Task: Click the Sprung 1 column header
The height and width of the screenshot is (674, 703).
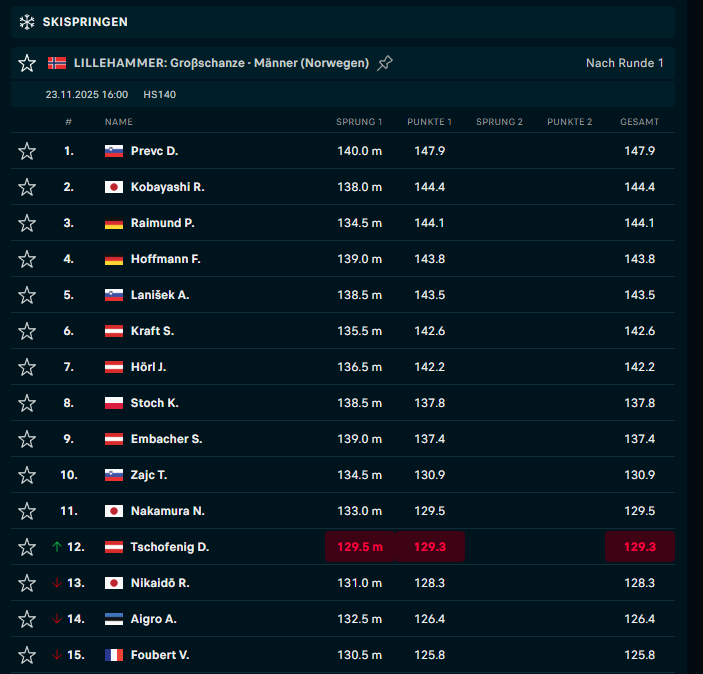Action: click(359, 122)
